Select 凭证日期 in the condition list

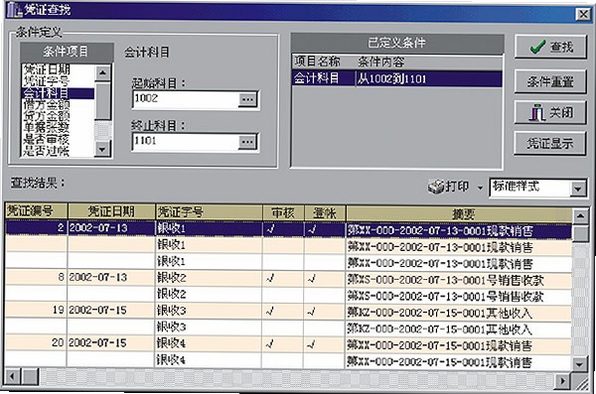[x=47, y=69]
